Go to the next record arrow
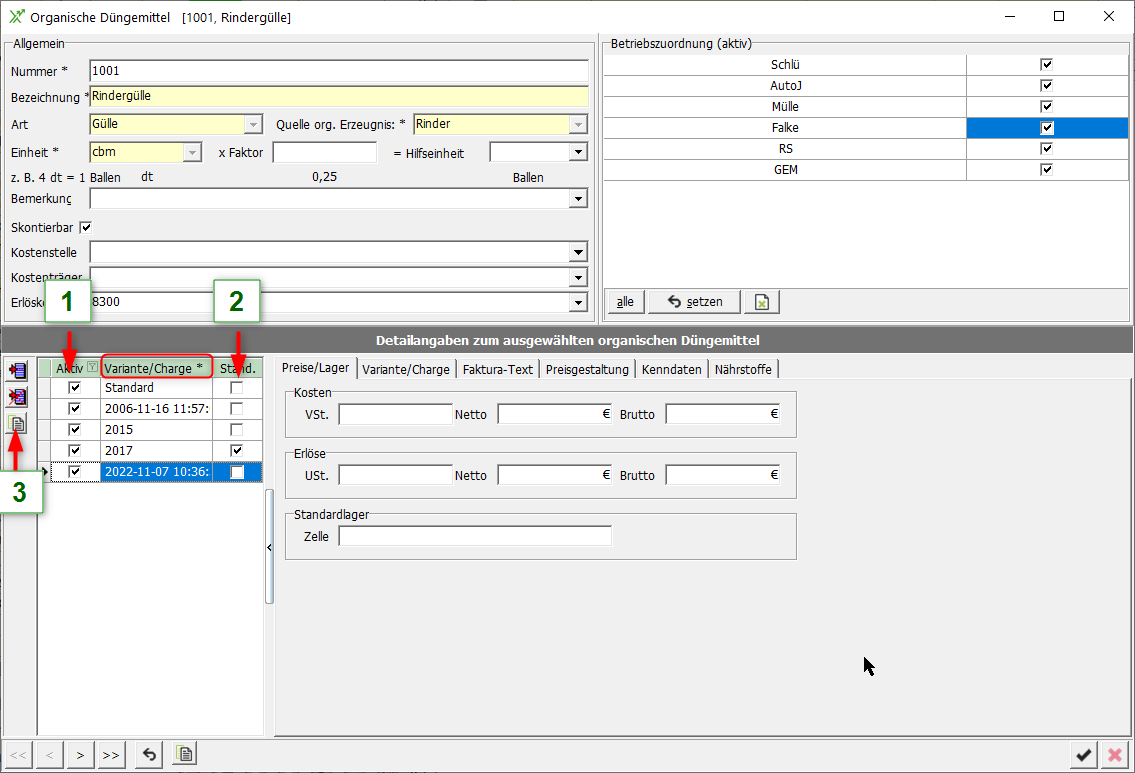Viewport: 1135px width, 773px height. click(x=80, y=754)
